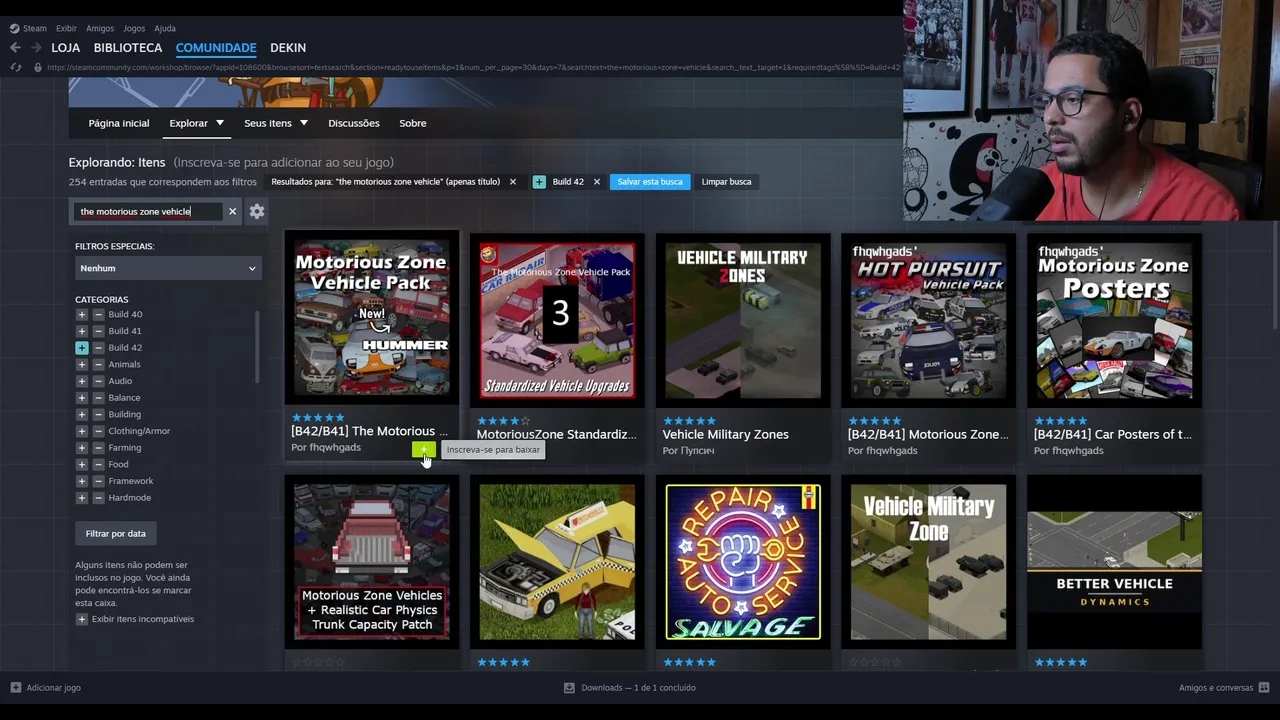Open the DEKIN profile tab

tap(288, 48)
